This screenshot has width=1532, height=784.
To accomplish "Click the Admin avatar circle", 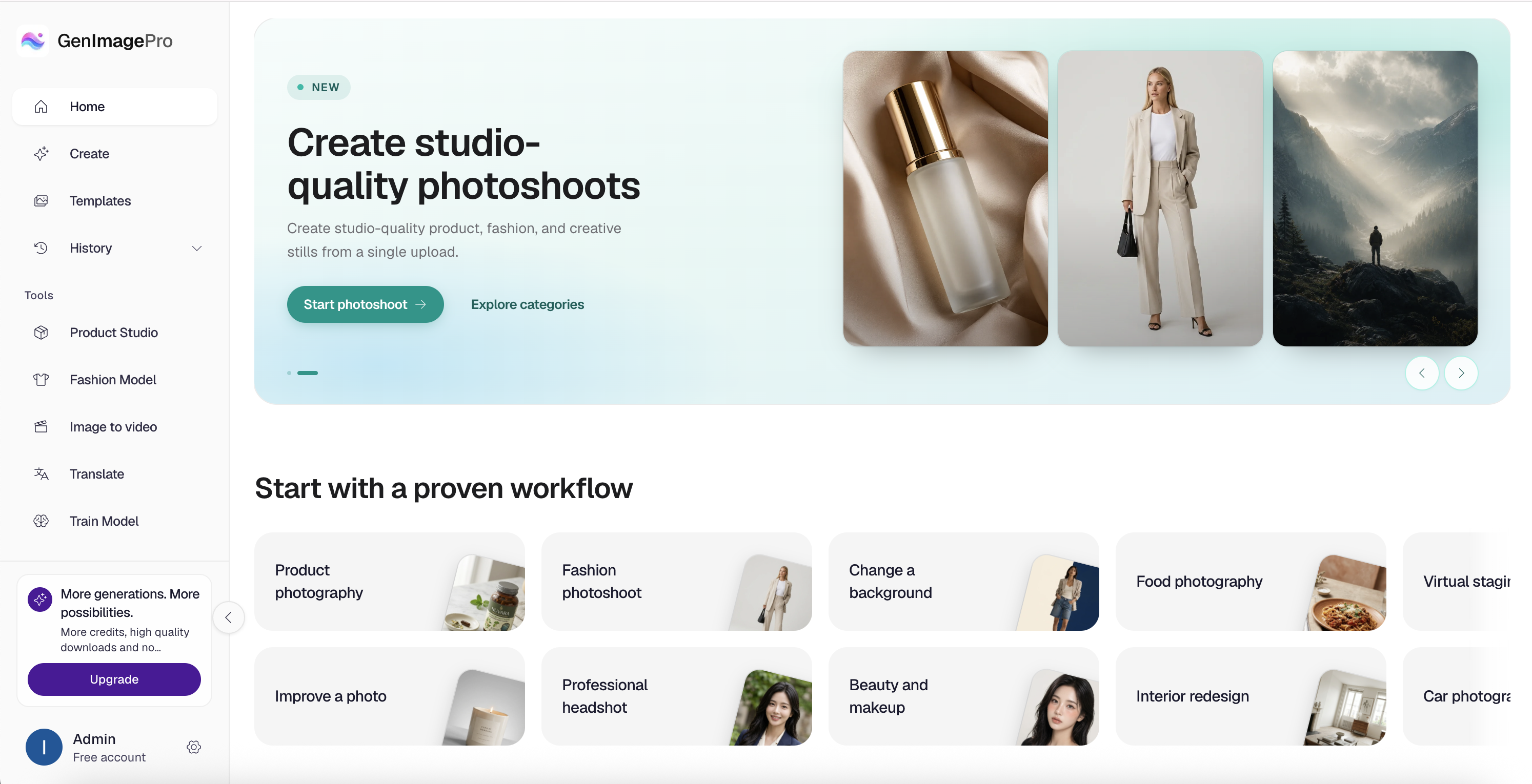I will coord(44,747).
